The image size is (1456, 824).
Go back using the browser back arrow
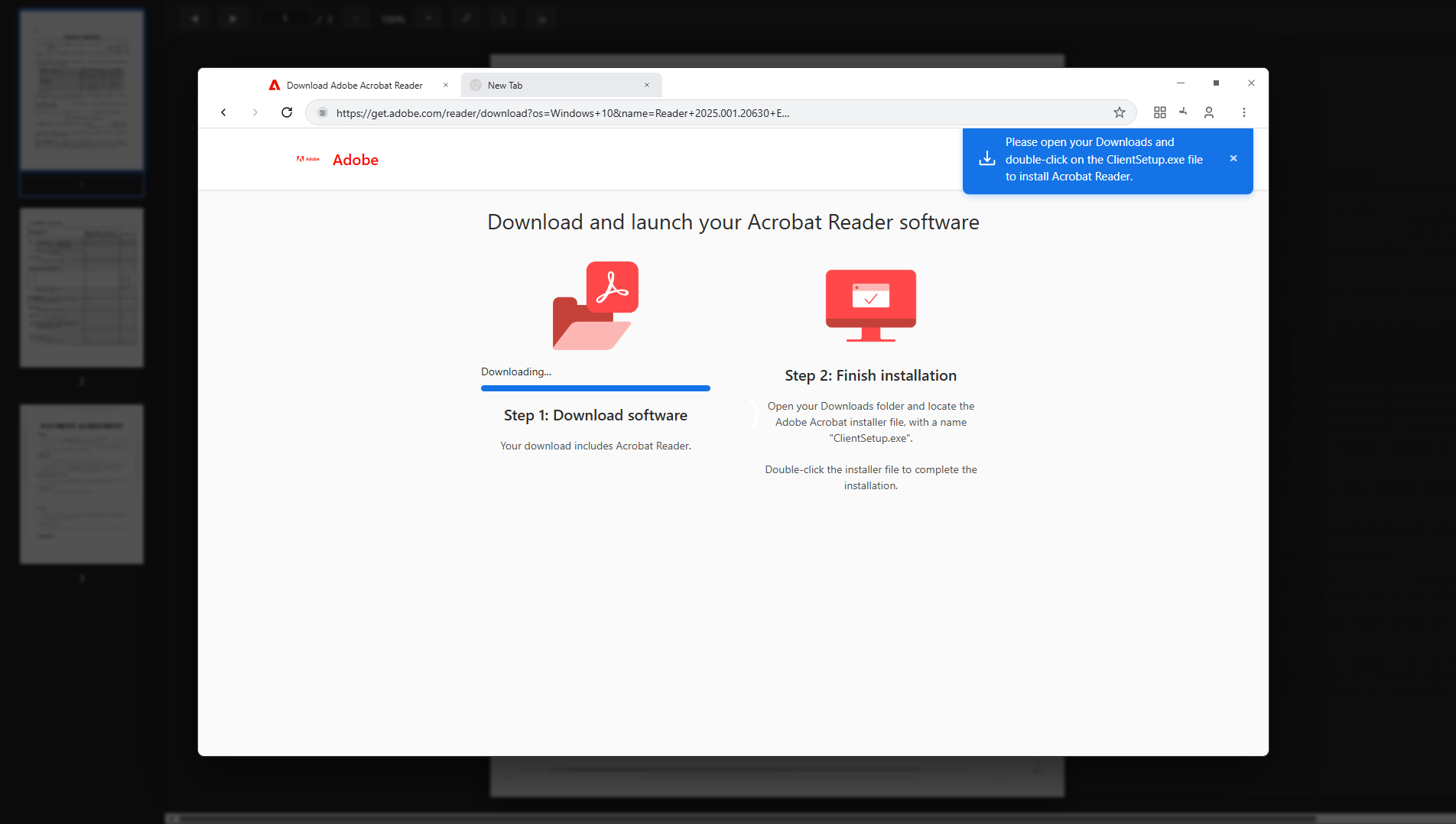coord(223,112)
